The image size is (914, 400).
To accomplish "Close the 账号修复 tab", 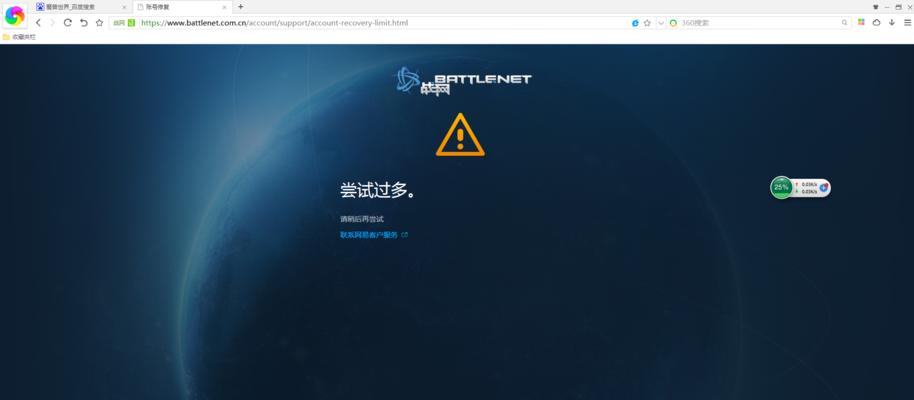I will pos(225,7).
